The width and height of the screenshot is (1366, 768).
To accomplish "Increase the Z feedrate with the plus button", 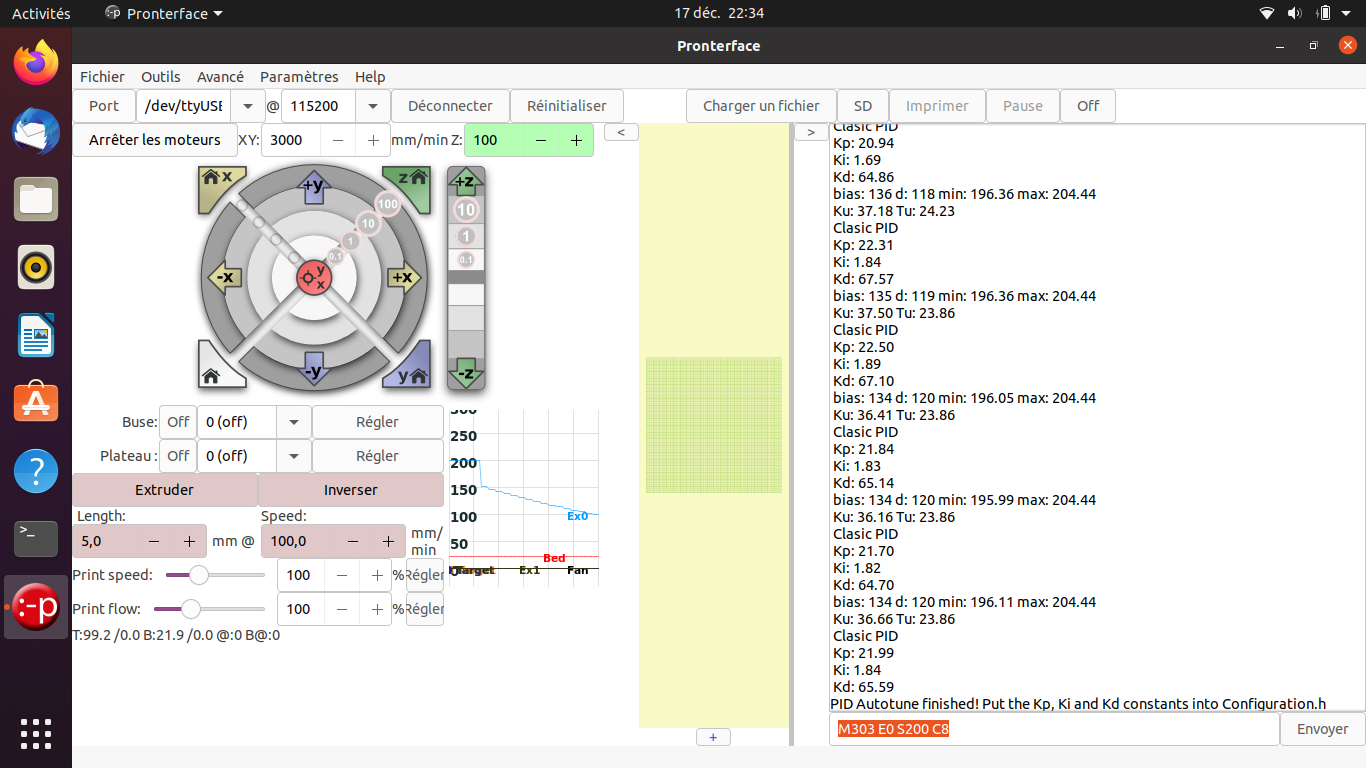I will point(576,140).
